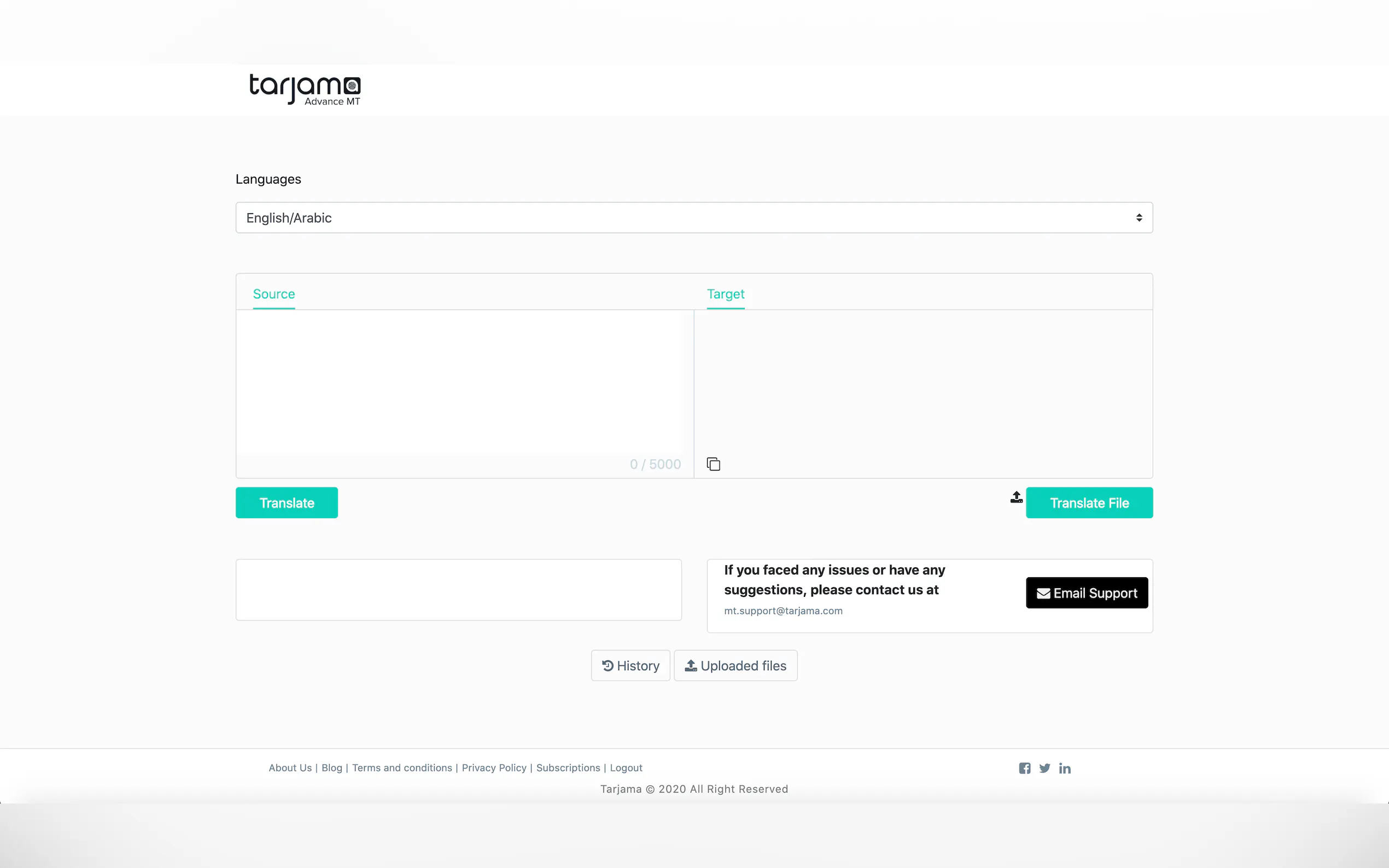Screen dimensions: 1389x868
Task: Select the Target tab
Action: coord(725,294)
